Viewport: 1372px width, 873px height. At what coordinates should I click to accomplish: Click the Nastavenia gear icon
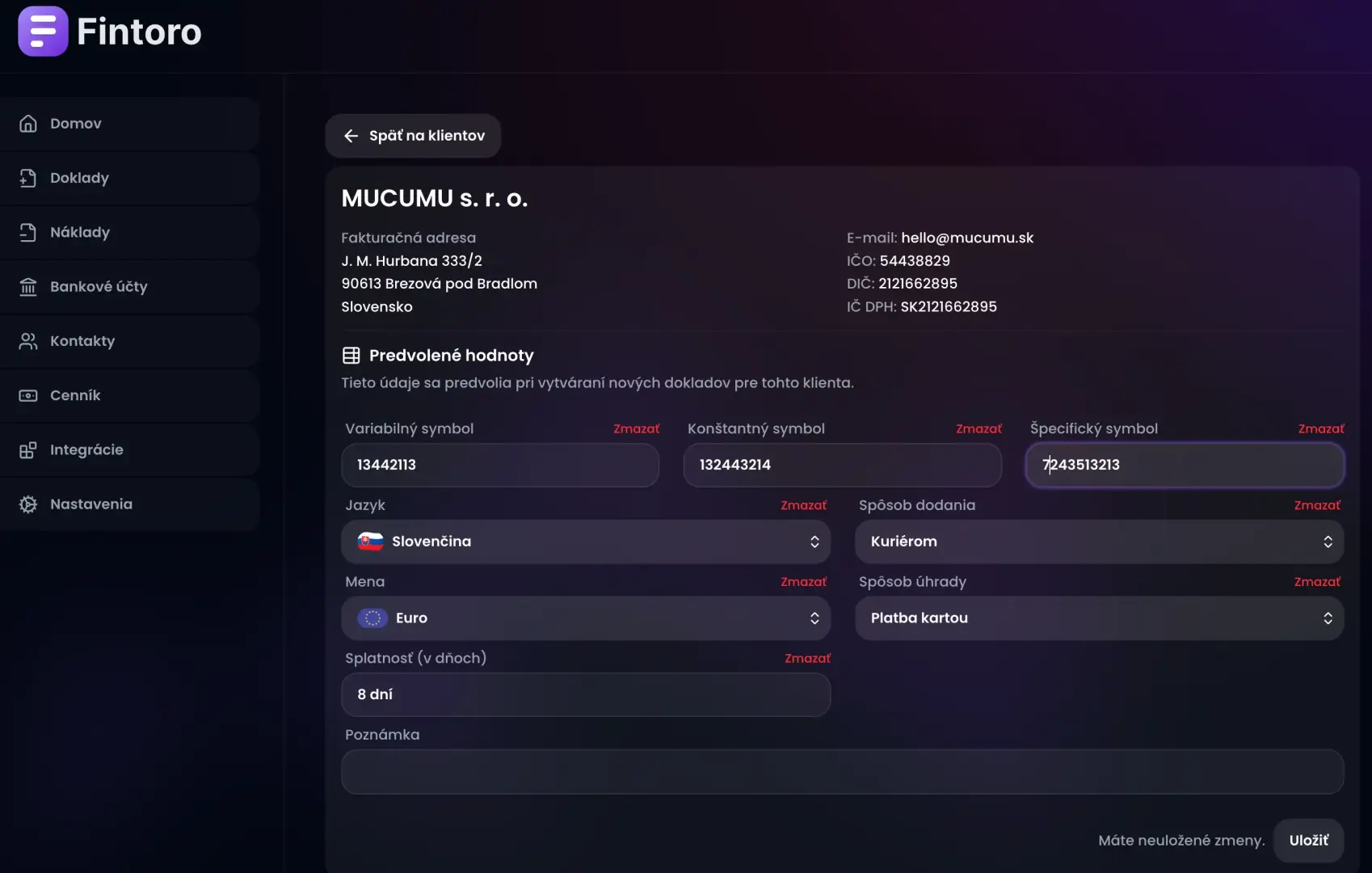28,504
